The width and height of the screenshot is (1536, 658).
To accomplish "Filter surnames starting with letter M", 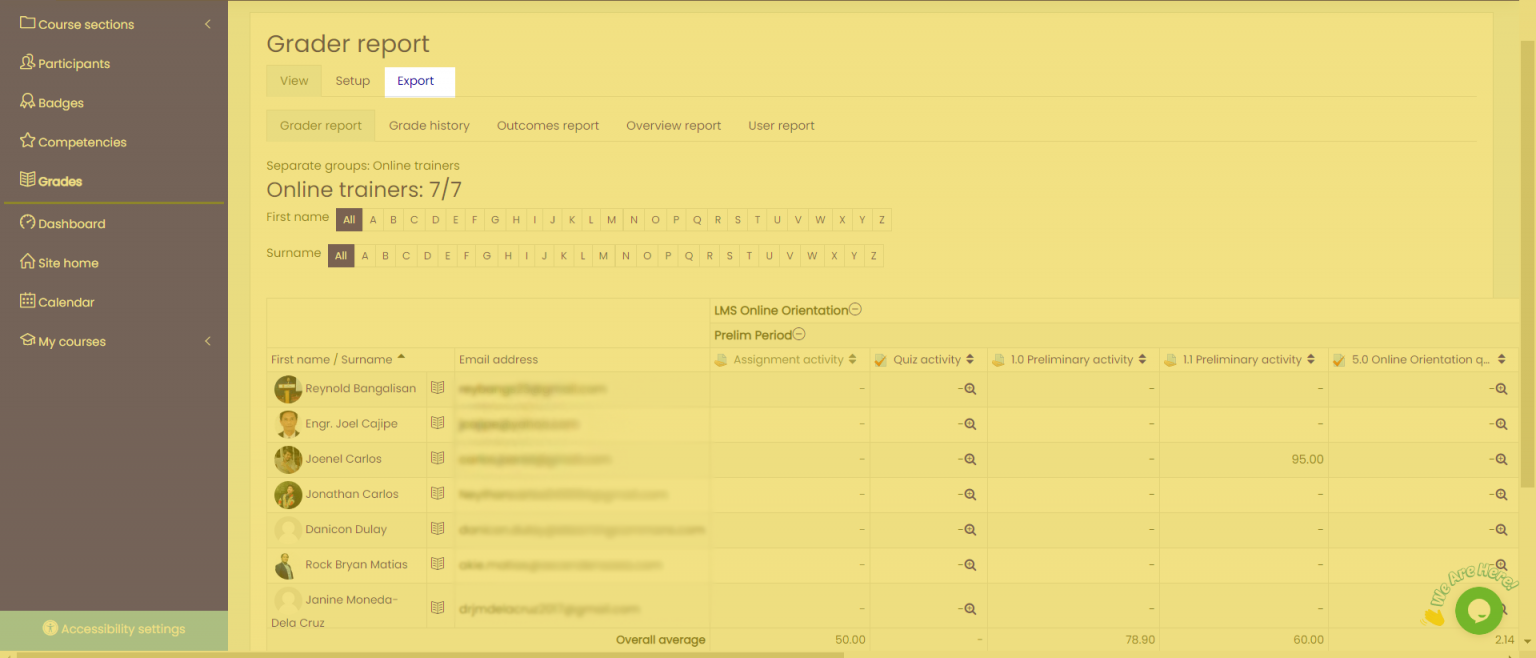I will (605, 255).
